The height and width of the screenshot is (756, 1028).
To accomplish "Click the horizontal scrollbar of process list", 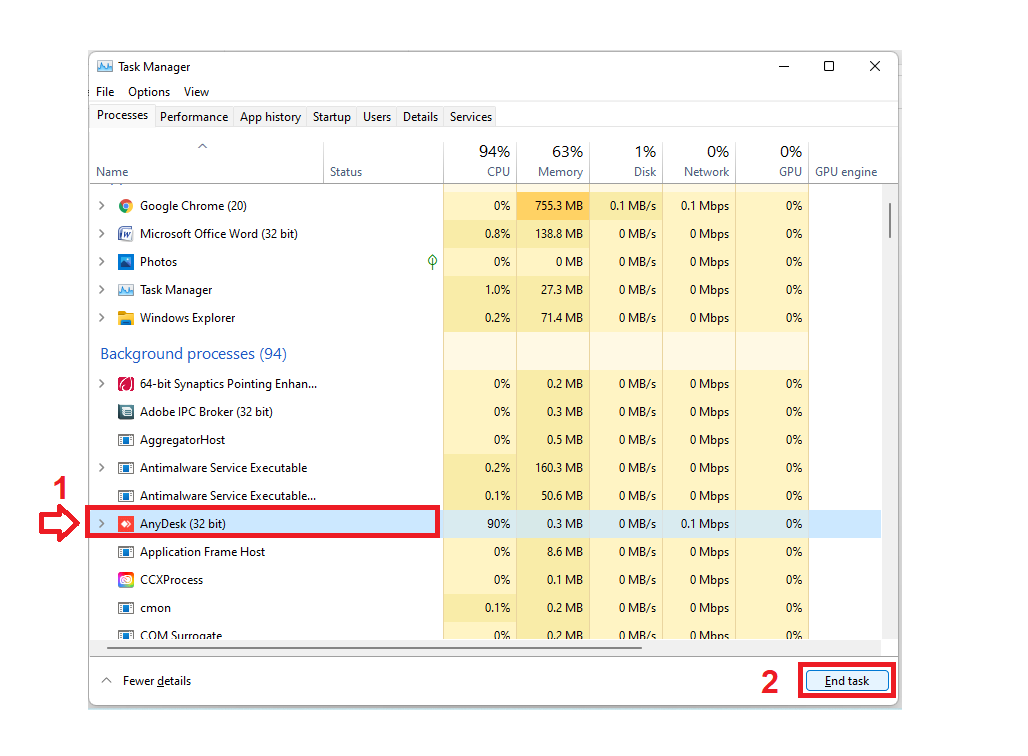I will click(x=374, y=648).
